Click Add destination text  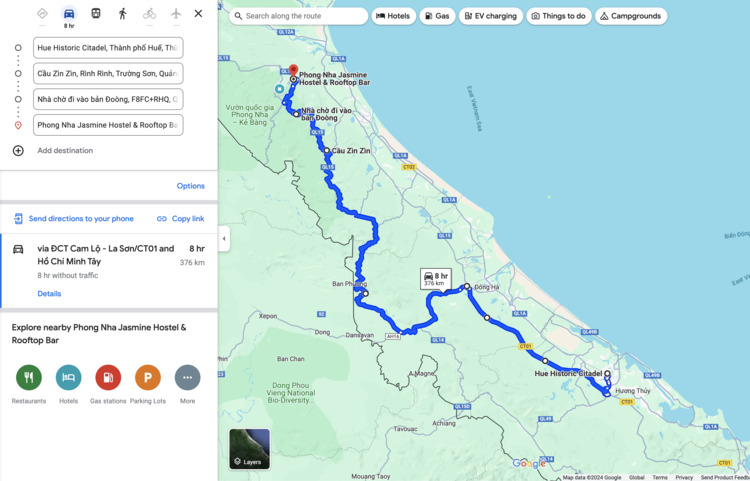[65, 151]
